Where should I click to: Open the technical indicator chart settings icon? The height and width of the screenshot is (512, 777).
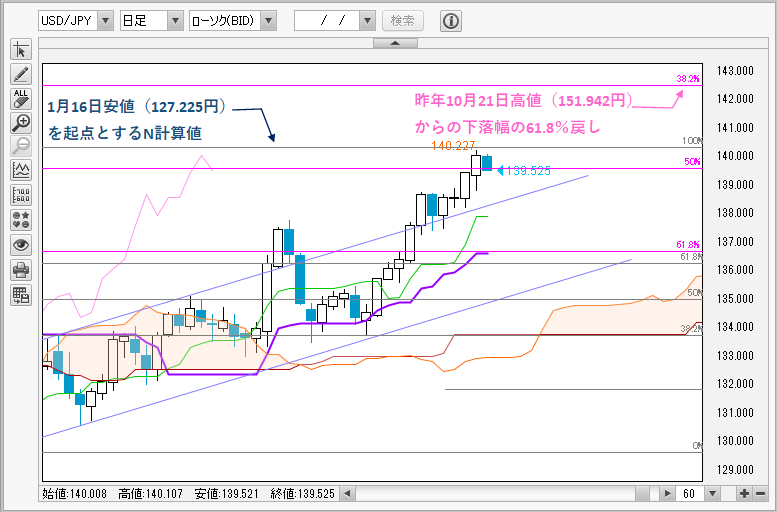pos(21,171)
